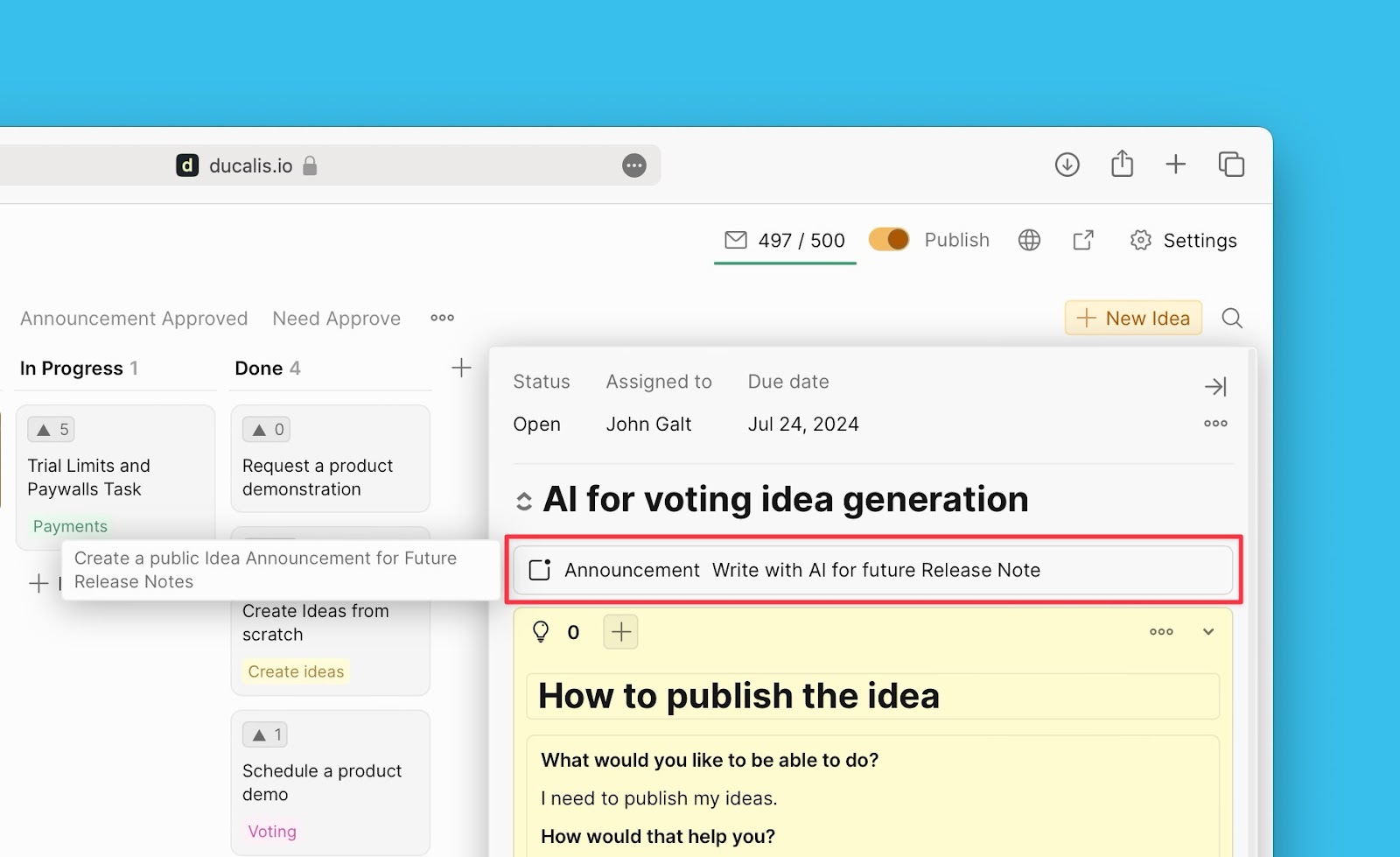The height and width of the screenshot is (857, 1400).
Task: Click the New Idea button
Action: pyautogui.click(x=1132, y=318)
